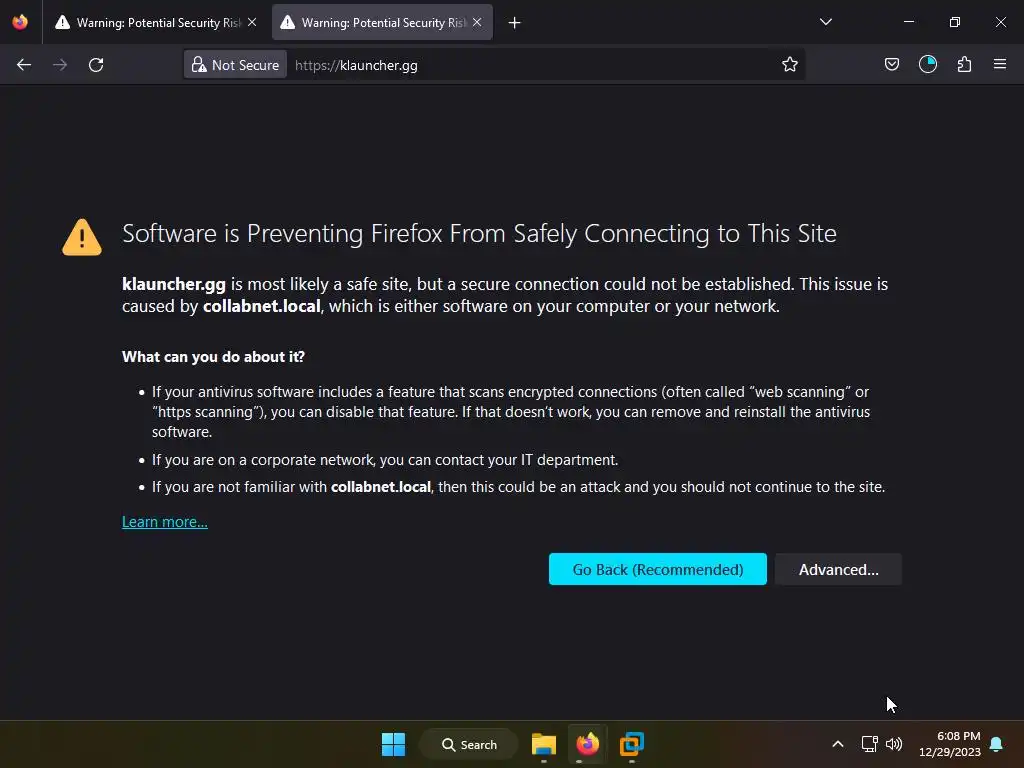Close the active second Warning tab
Image resolution: width=1024 pixels, height=768 pixels.
pos(477,22)
